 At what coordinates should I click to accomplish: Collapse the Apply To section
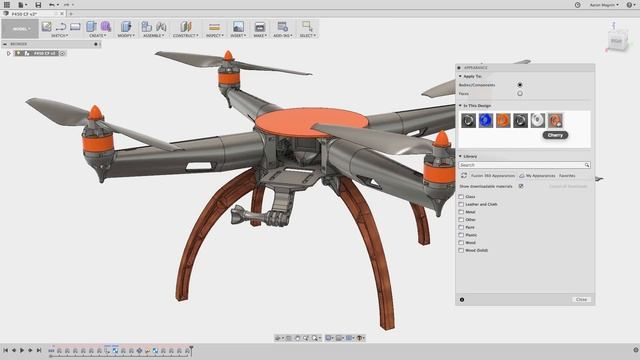460,76
